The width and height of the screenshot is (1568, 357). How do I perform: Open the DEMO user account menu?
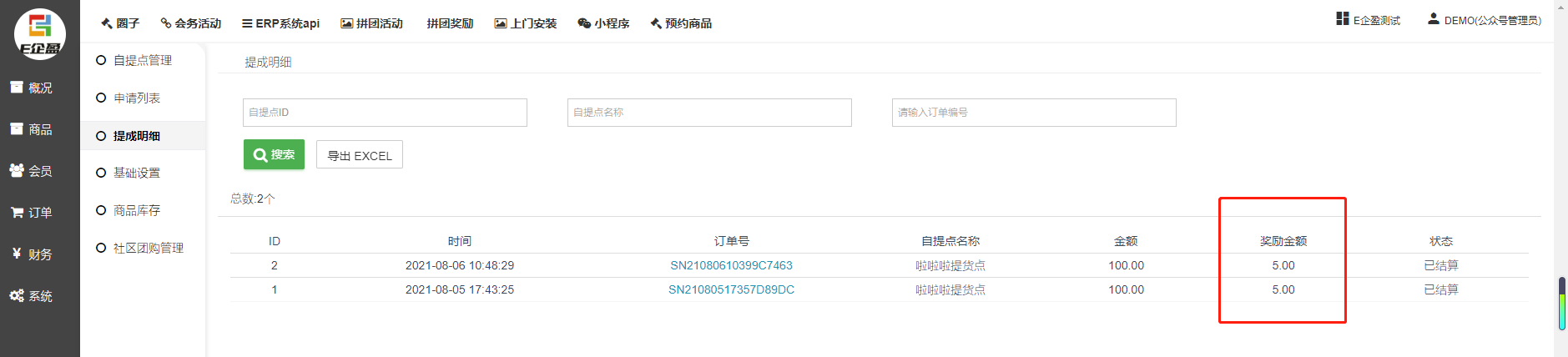point(1485,20)
